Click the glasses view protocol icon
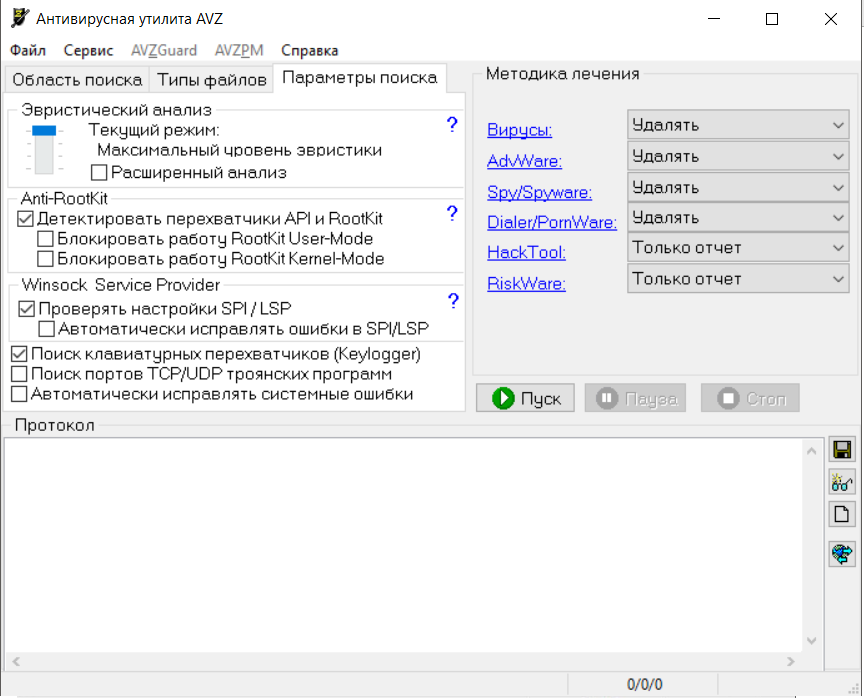This screenshot has height=698, width=864. [x=842, y=482]
